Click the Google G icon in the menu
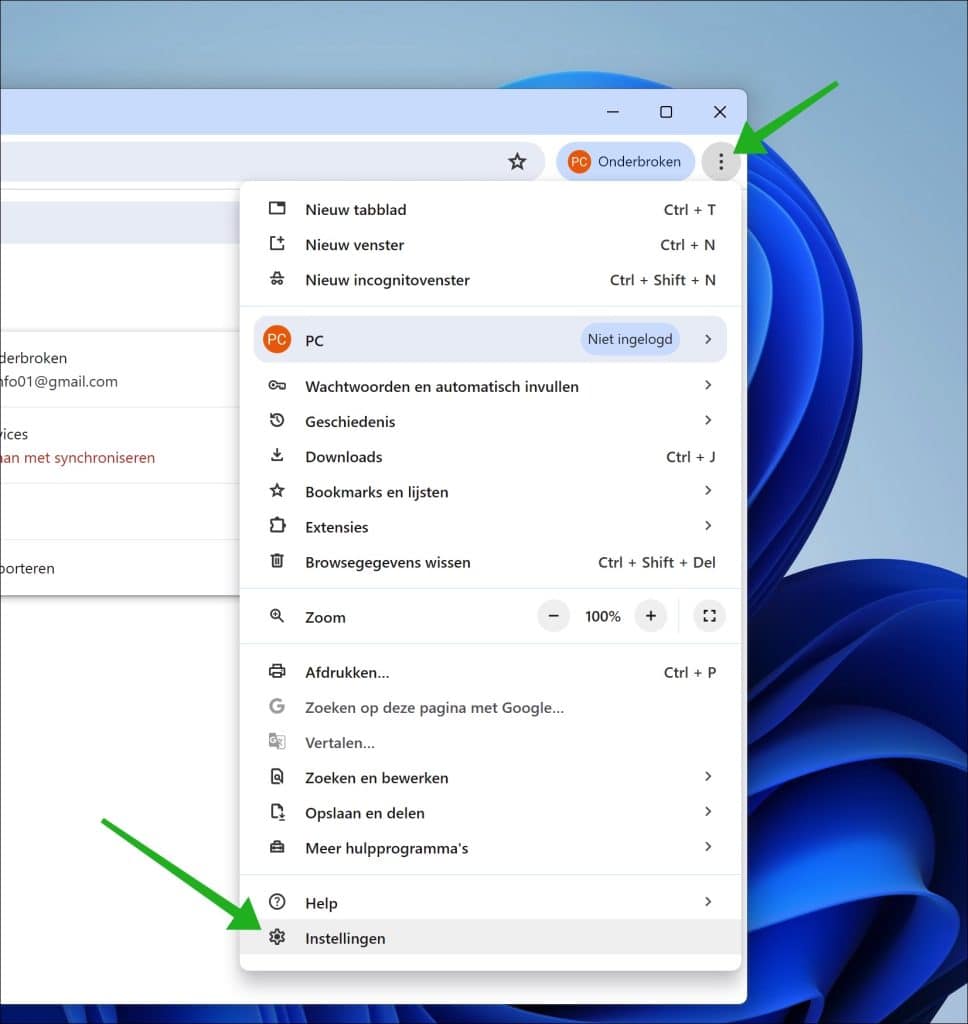Screen dimensions: 968x1024 (277, 706)
